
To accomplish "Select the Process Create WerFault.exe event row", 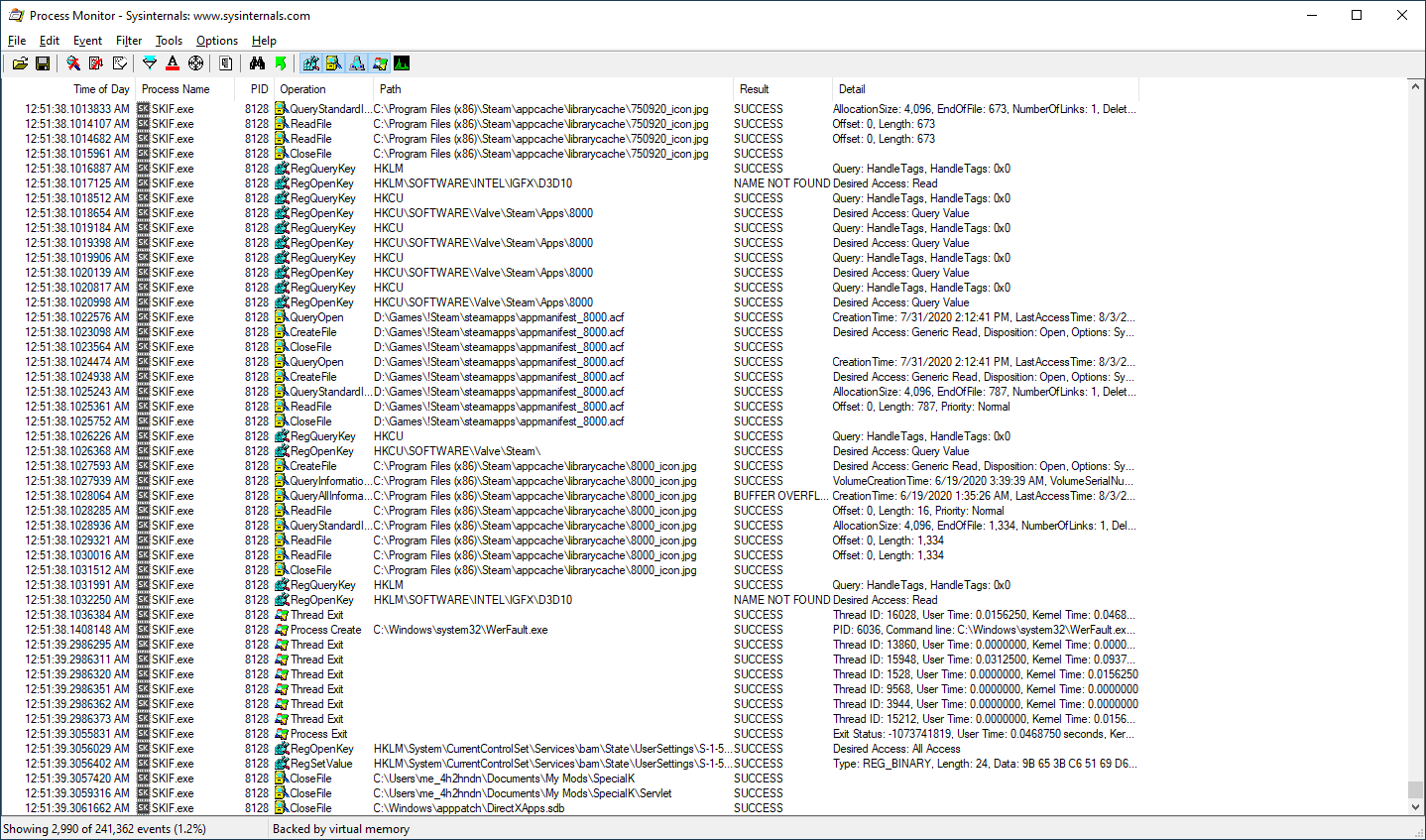I will (325, 630).
